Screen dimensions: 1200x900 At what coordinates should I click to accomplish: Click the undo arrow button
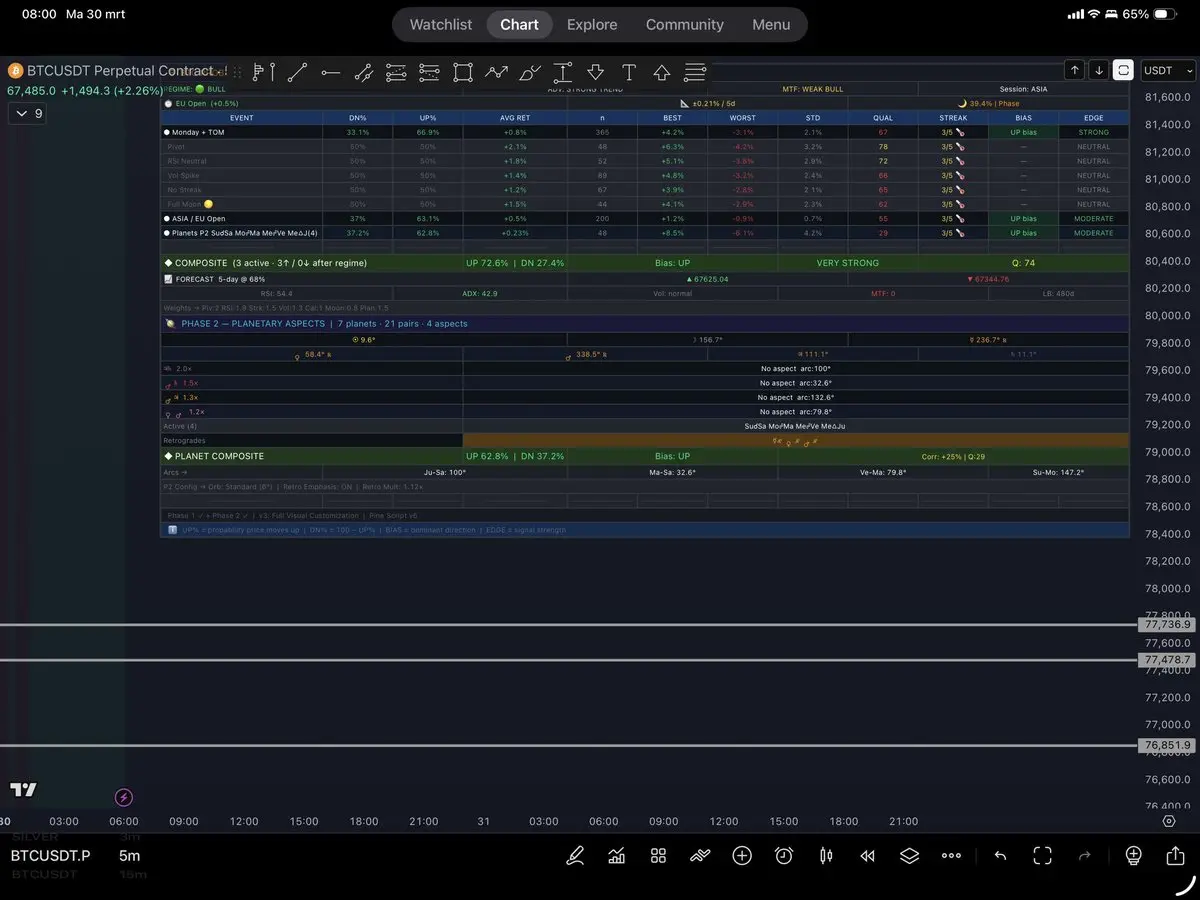[1000, 856]
